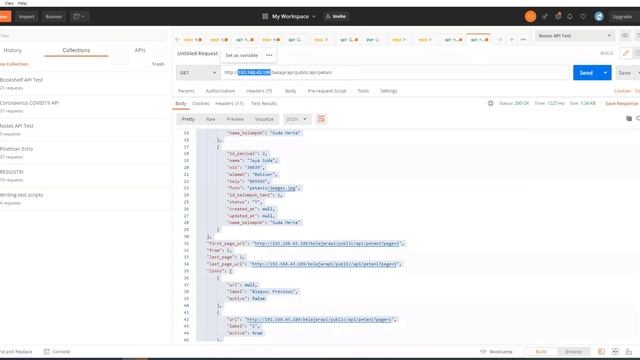The height and width of the screenshot is (360, 640).
Task: Click the wrap lines icon in response toolbar
Action: (321, 119)
